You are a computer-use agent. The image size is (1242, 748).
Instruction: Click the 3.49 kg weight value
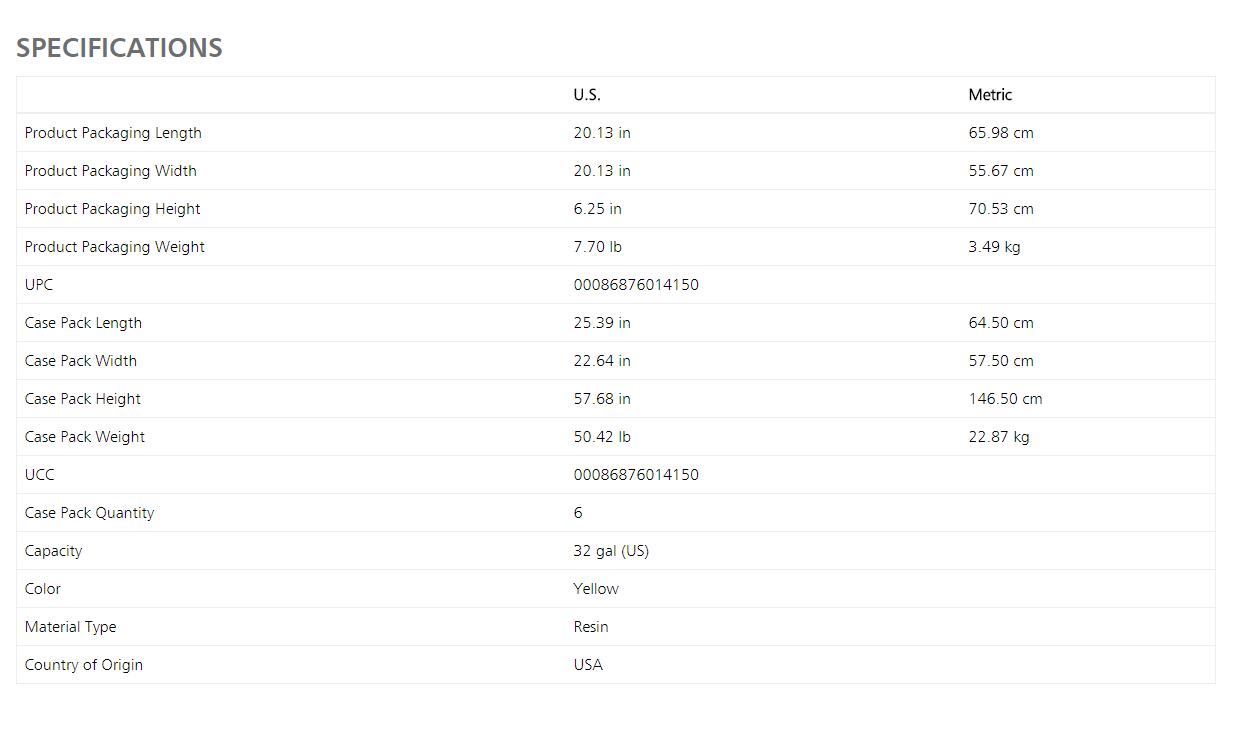[x=994, y=247]
